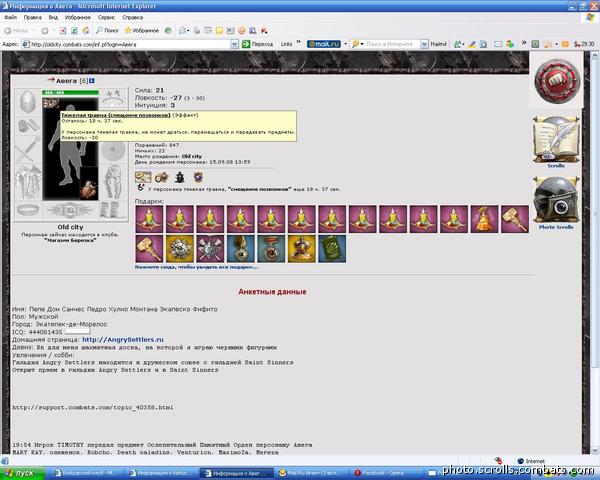Open the Правка menu
This screenshot has height=480, width=600.
(x=33, y=17)
